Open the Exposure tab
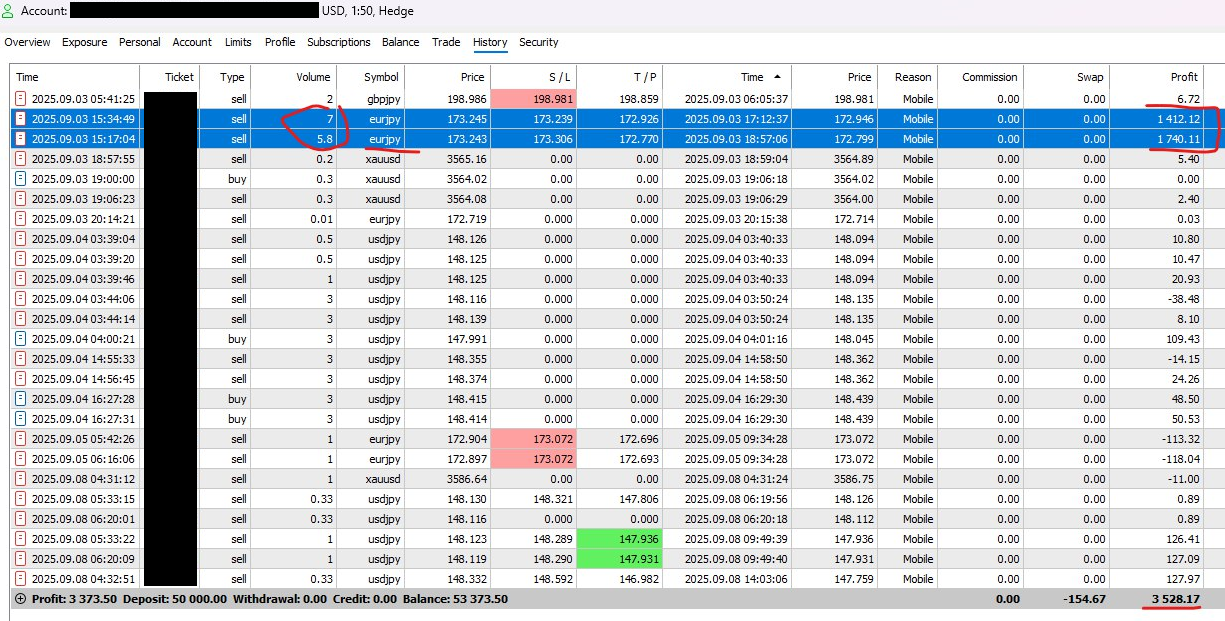The image size is (1225, 621). coord(84,42)
